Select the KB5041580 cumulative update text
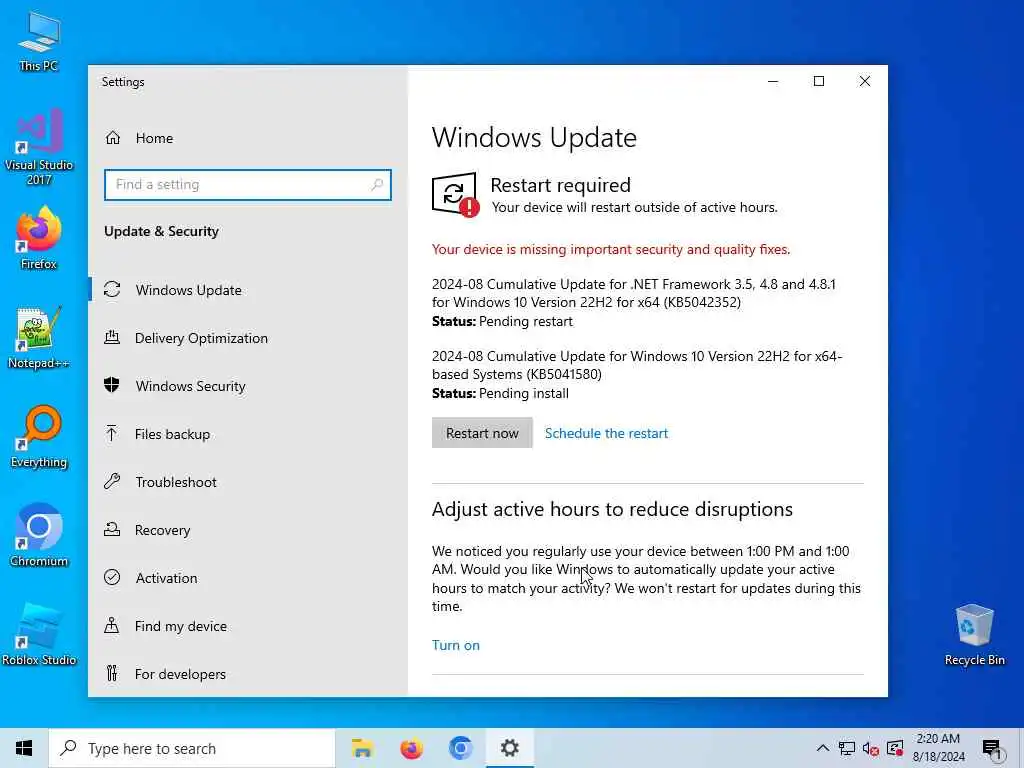The image size is (1024, 768). coord(637,365)
